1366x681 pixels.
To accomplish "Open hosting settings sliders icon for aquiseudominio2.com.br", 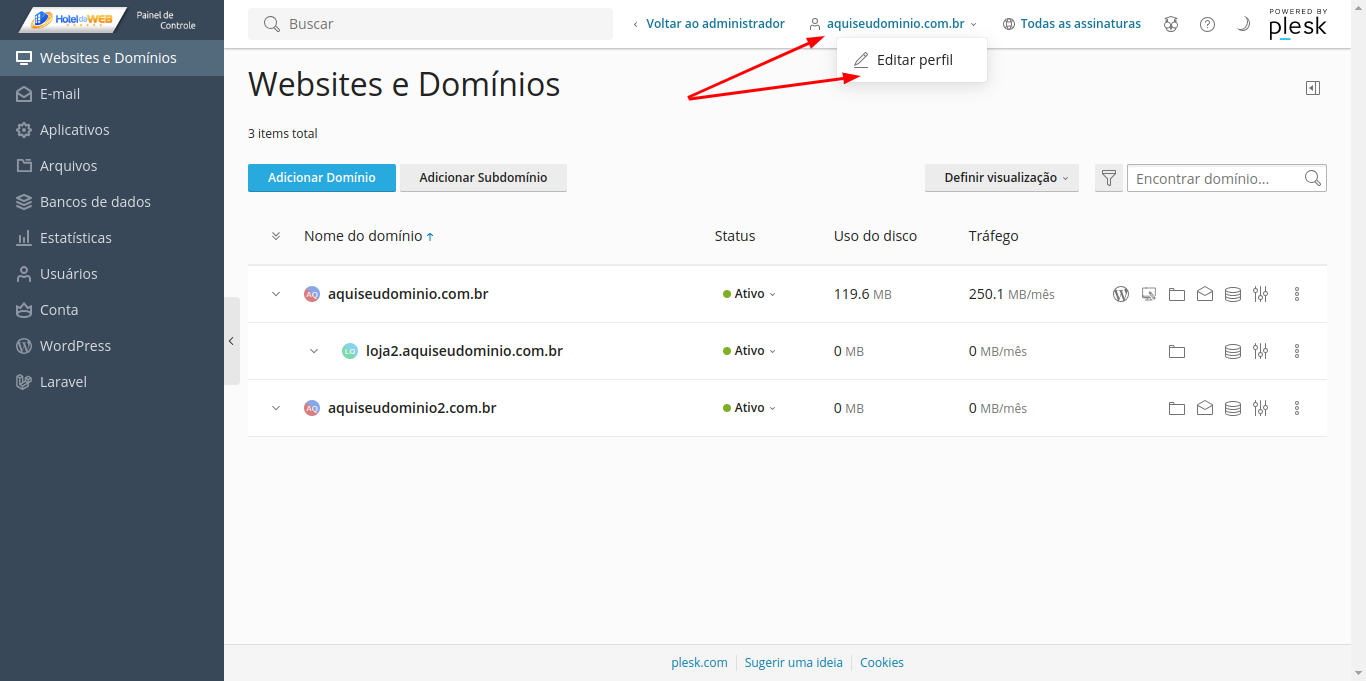I will click(x=1260, y=408).
